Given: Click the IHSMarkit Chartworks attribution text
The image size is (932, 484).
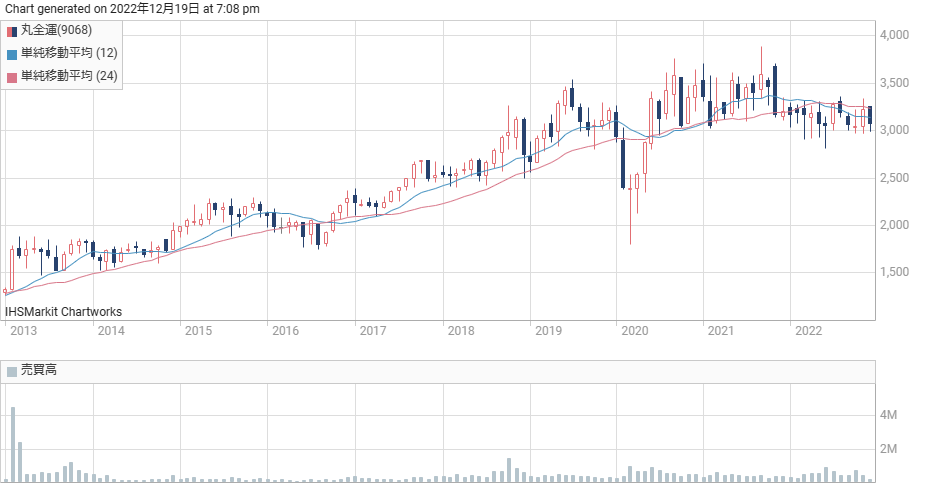Looking at the screenshot, I should [64, 312].
